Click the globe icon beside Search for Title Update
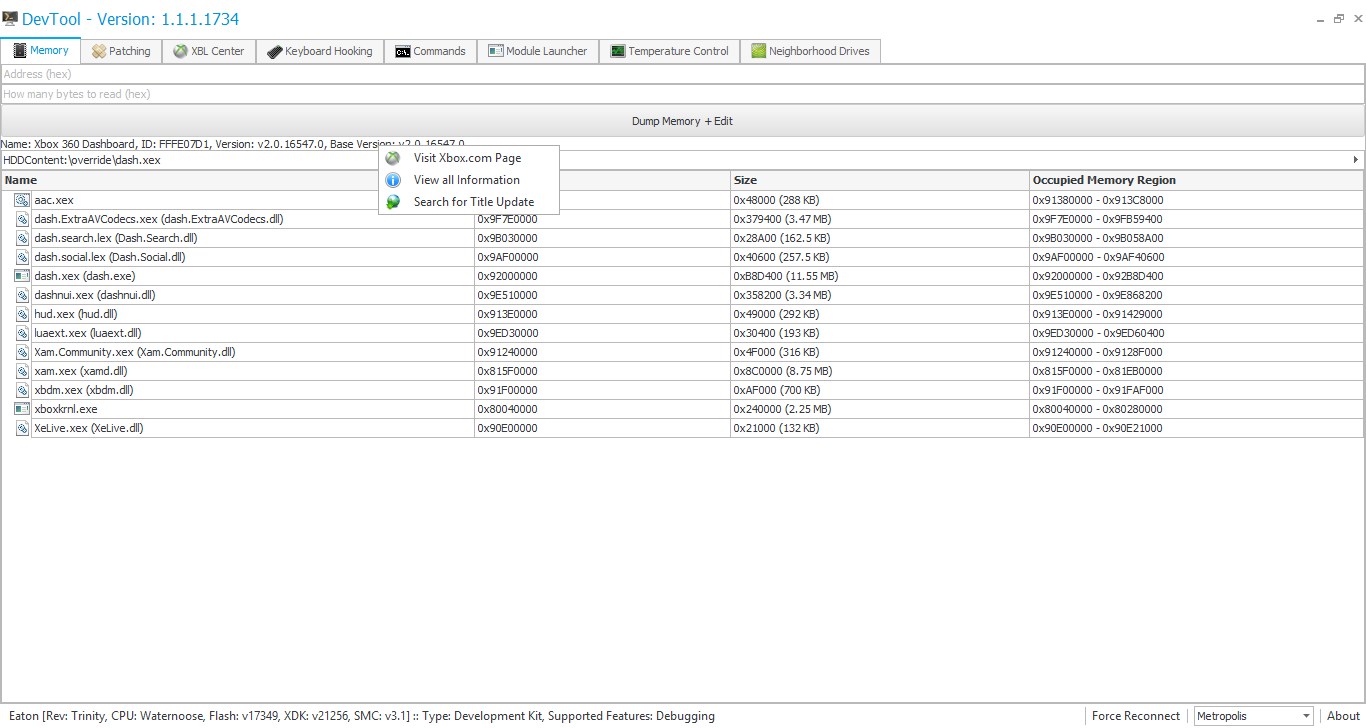This screenshot has height=728, width=1366. [393, 202]
